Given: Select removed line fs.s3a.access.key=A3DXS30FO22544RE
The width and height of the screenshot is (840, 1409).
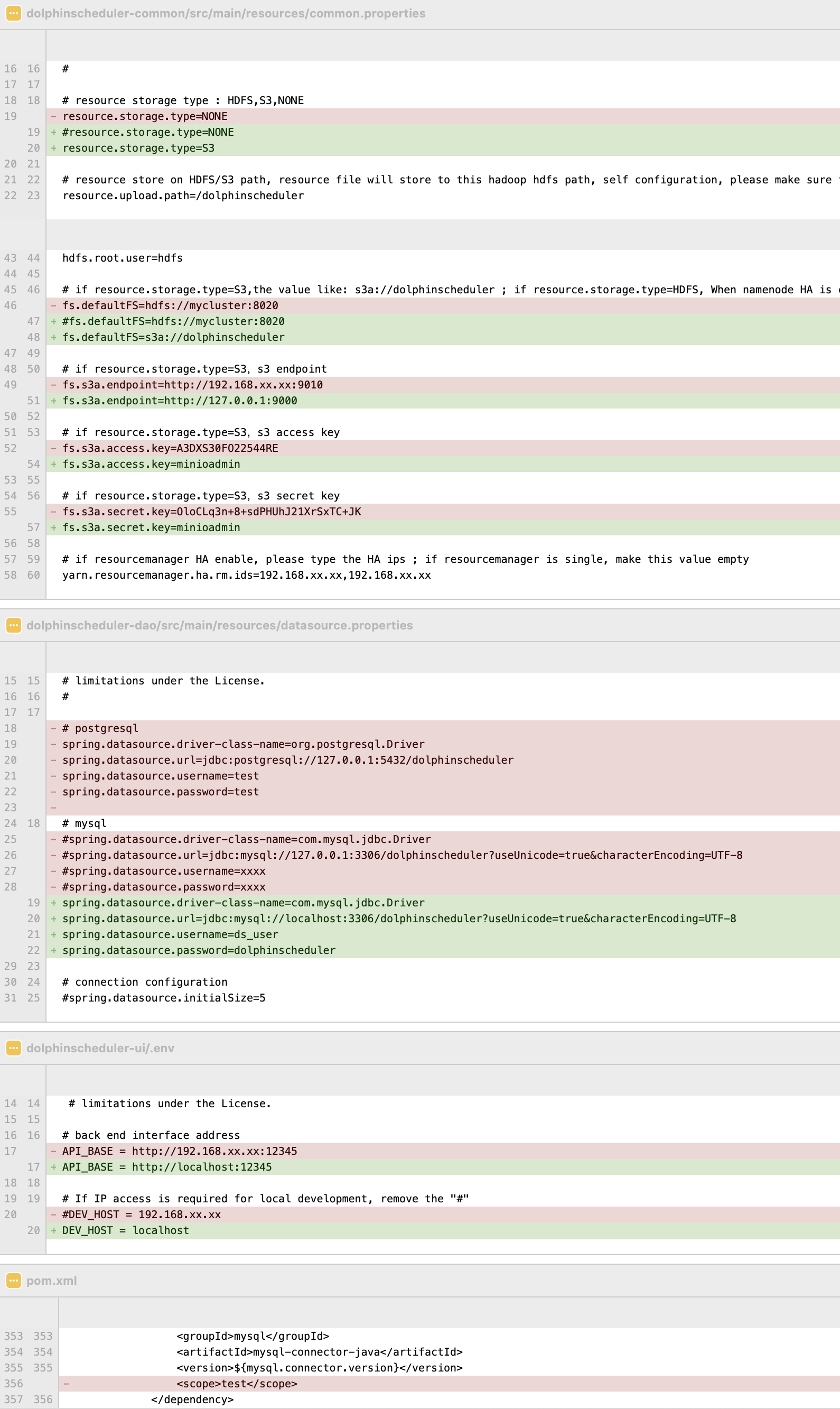Looking at the screenshot, I should tap(443, 448).
